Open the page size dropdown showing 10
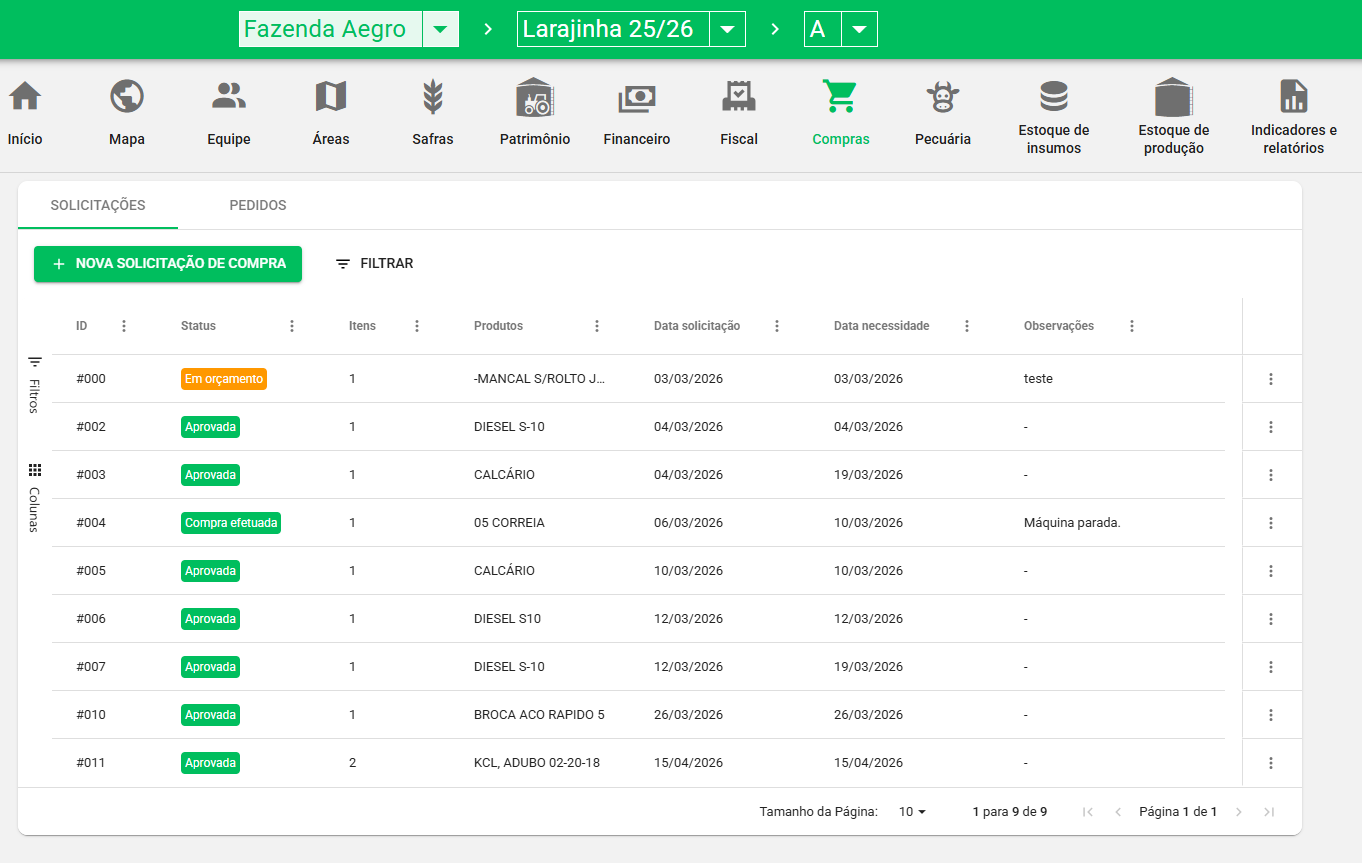 tap(912, 812)
